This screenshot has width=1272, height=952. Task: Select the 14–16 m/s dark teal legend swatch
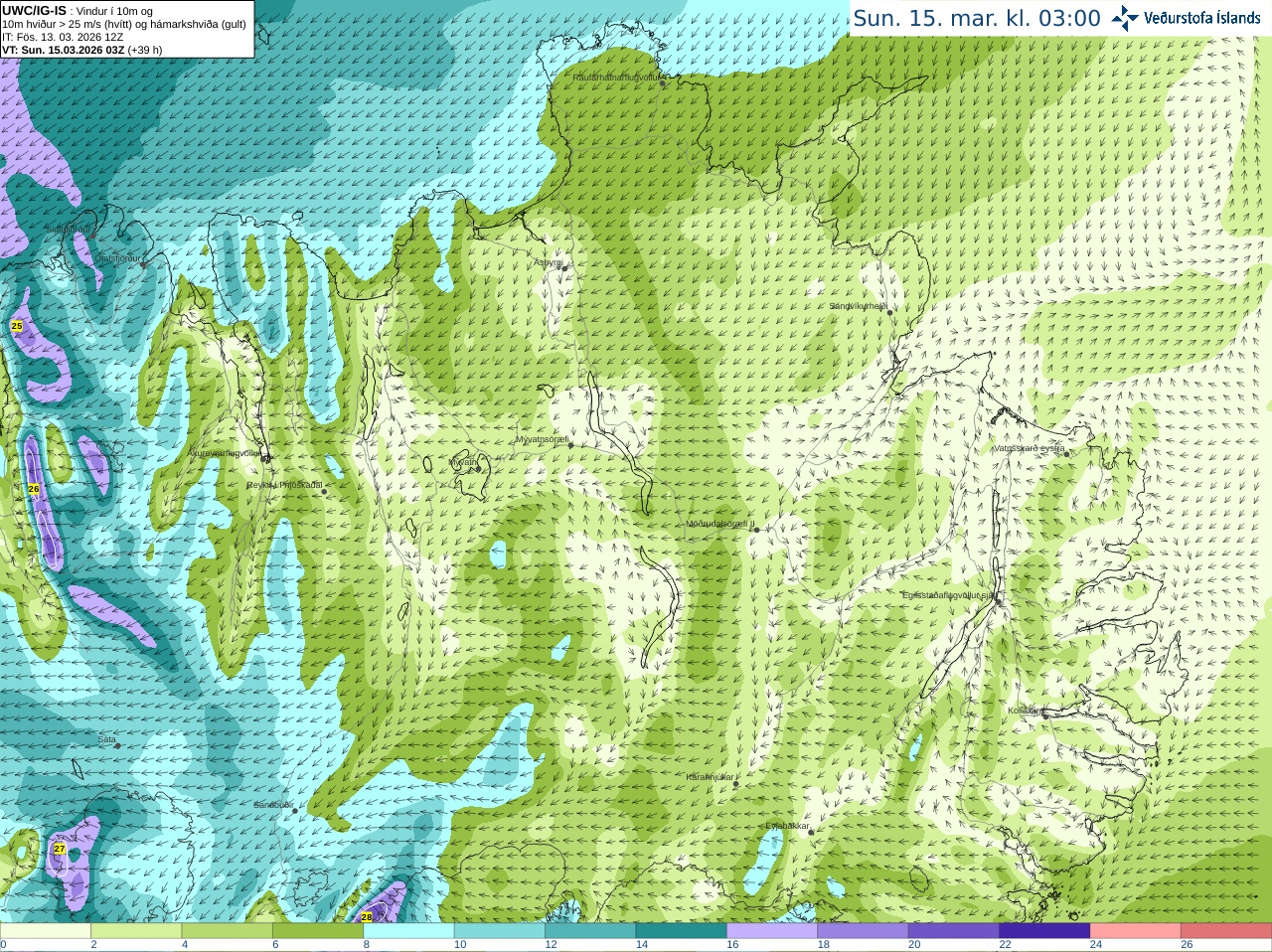(682, 931)
